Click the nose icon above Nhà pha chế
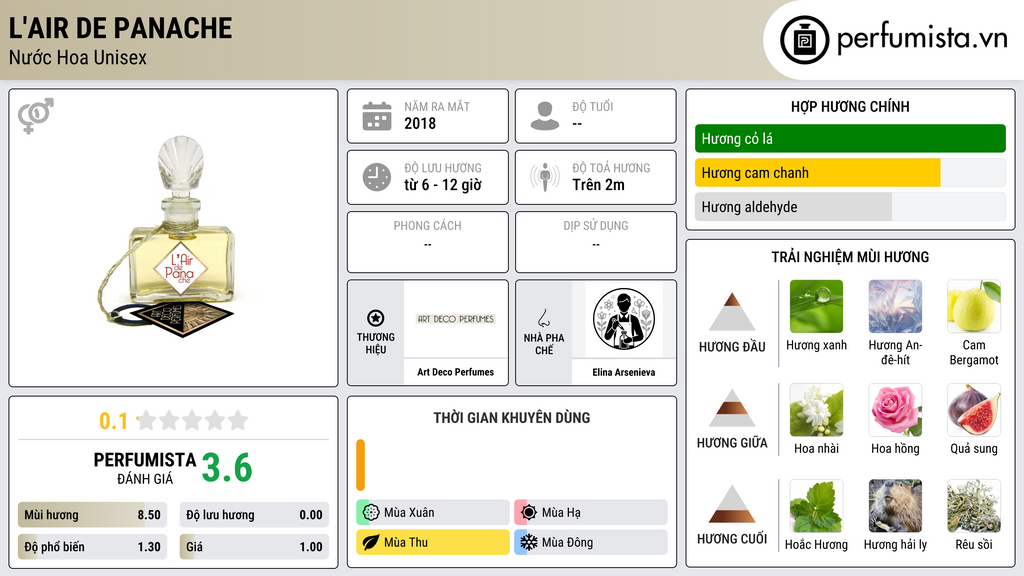The height and width of the screenshot is (576, 1024). tap(543, 318)
